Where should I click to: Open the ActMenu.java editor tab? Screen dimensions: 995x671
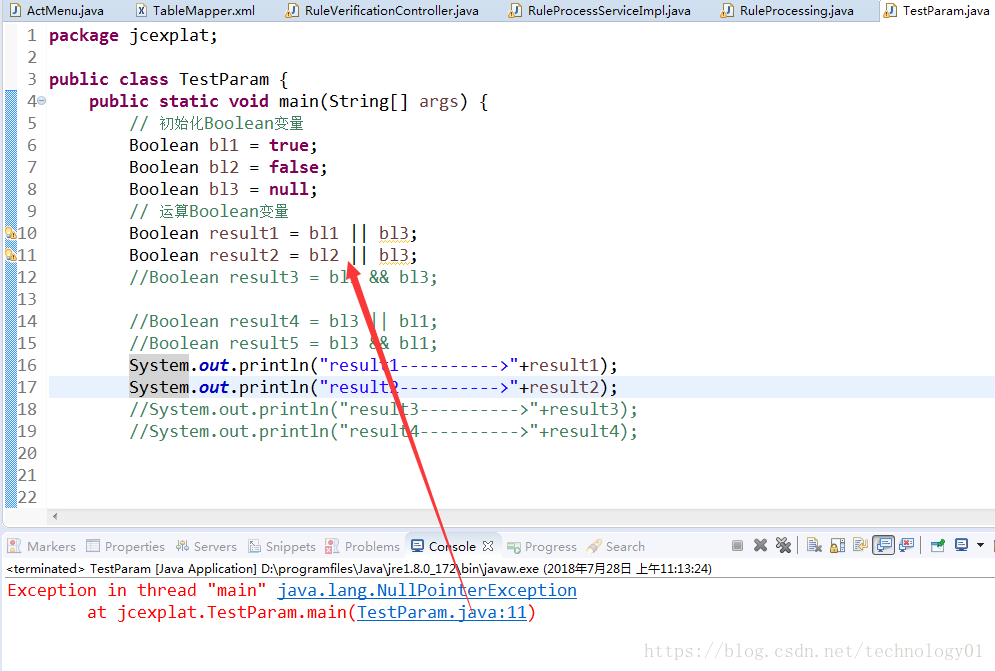coord(56,11)
